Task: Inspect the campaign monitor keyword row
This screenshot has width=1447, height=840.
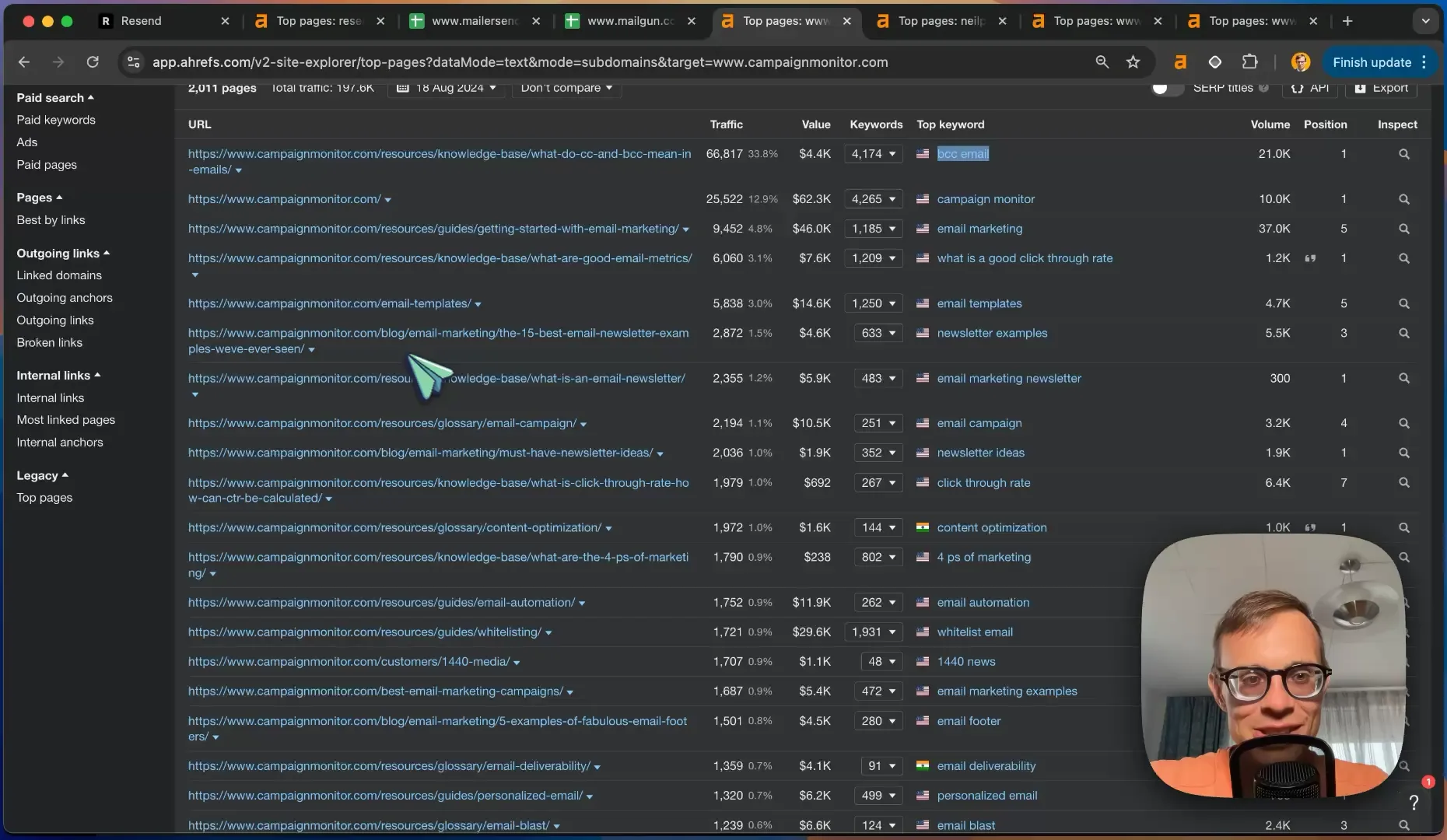Action: click(x=1403, y=199)
